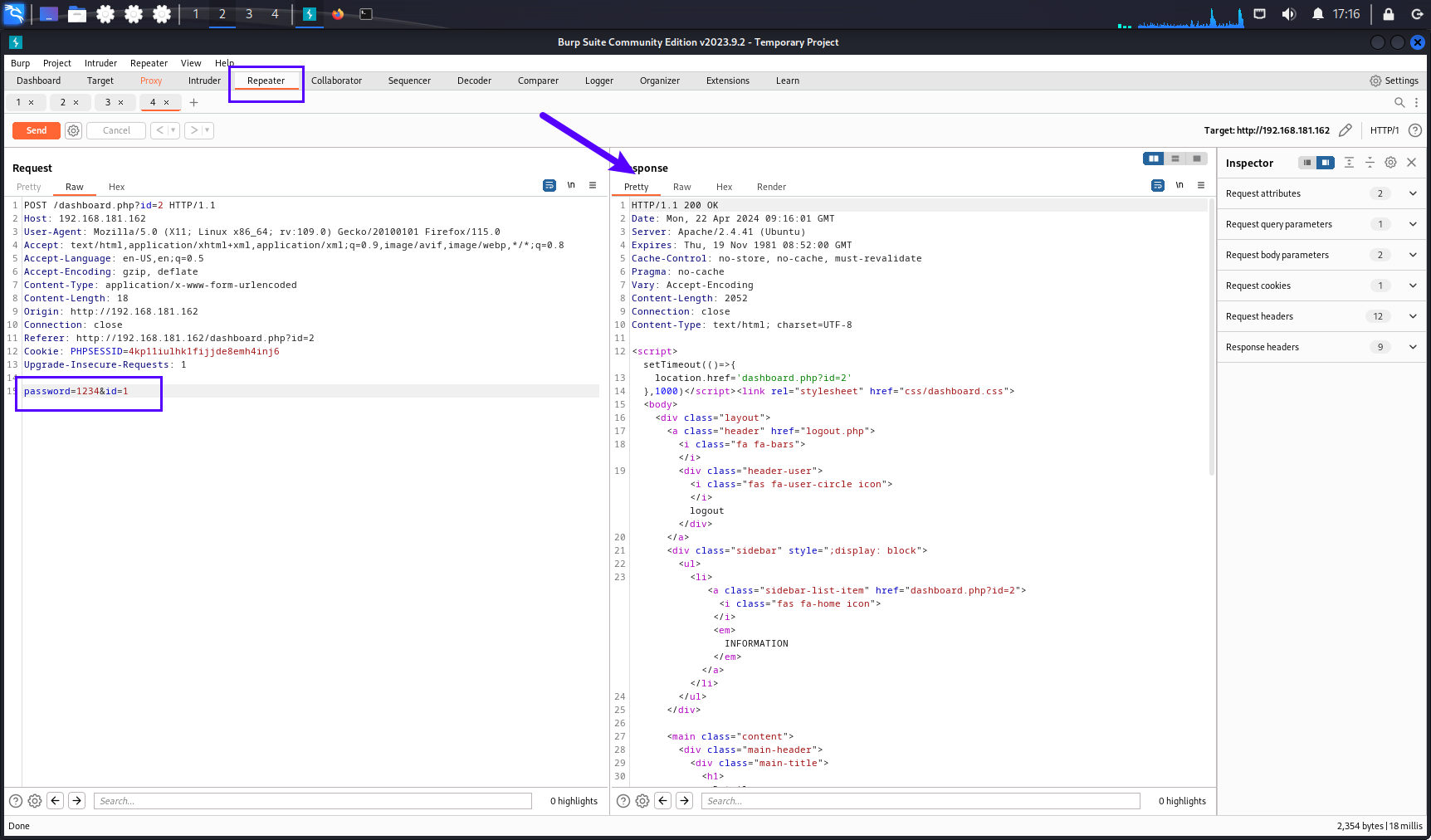Close Repeater tab 3
This screenshot has height=840, width=1431.
[120, 102]
